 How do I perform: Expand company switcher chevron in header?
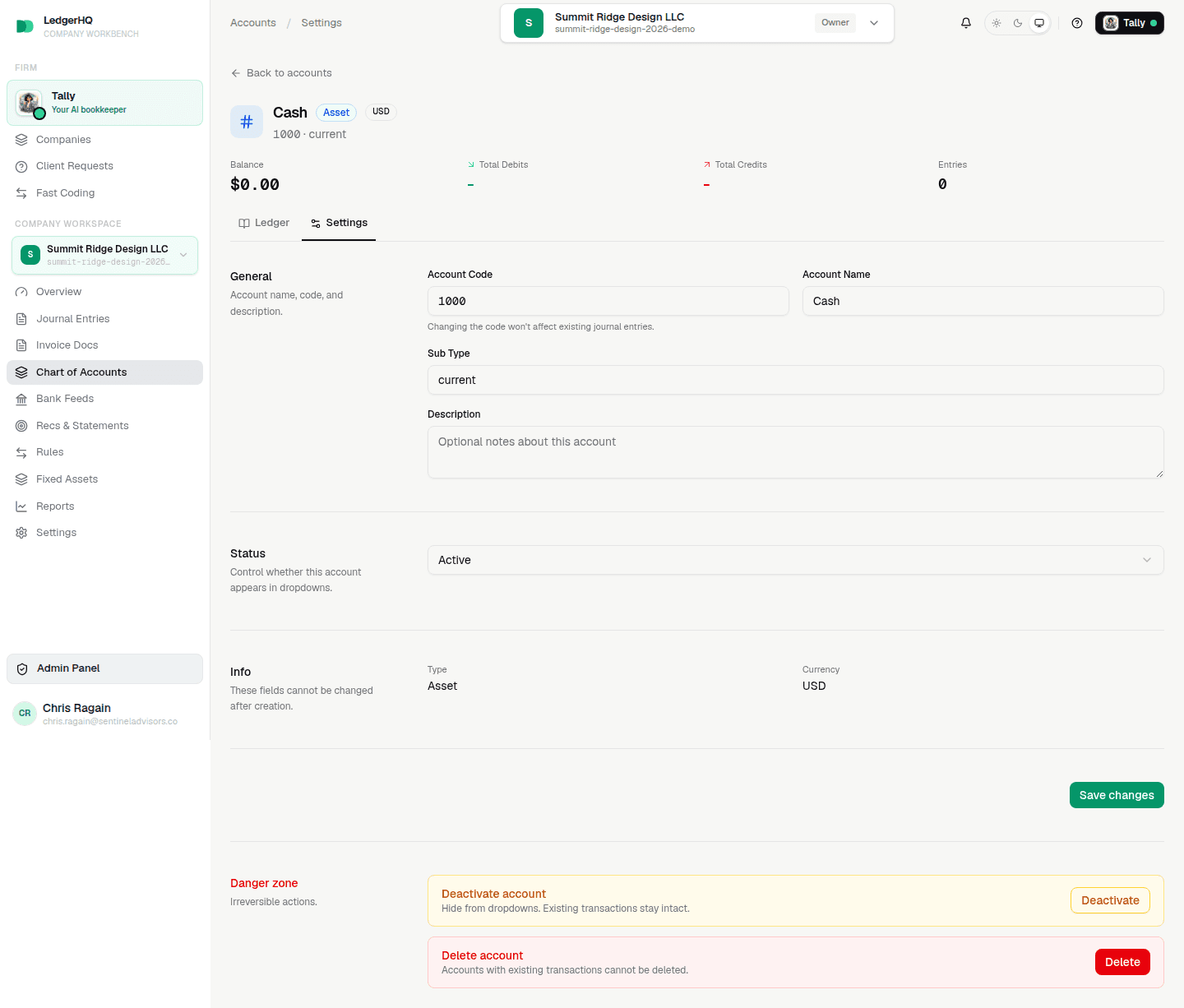pyautogui.click(x=874, y=23)
